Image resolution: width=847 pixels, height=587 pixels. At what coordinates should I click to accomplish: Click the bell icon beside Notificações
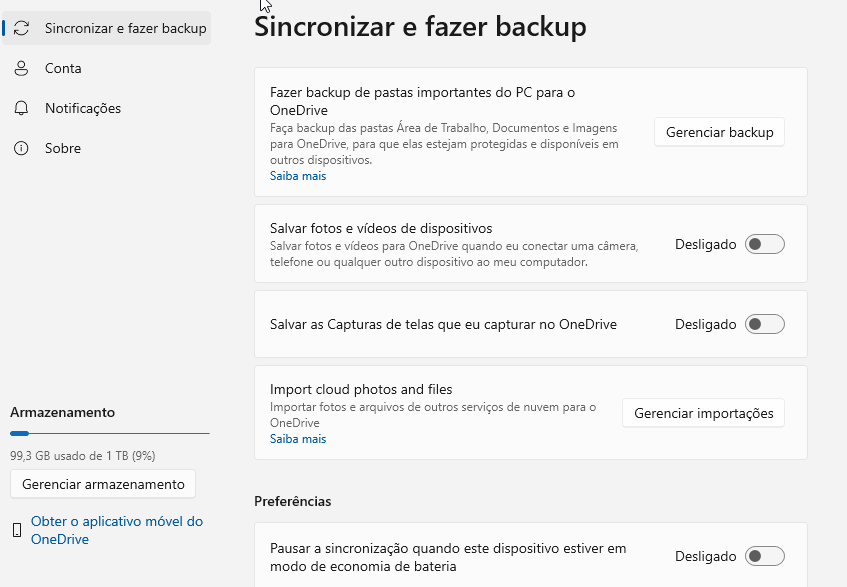[x=21, y=108]
